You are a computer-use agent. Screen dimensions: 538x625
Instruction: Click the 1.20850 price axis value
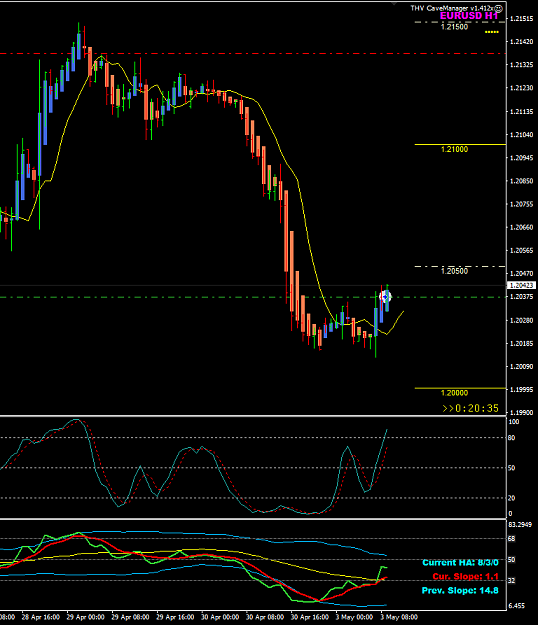pos(522,181)
